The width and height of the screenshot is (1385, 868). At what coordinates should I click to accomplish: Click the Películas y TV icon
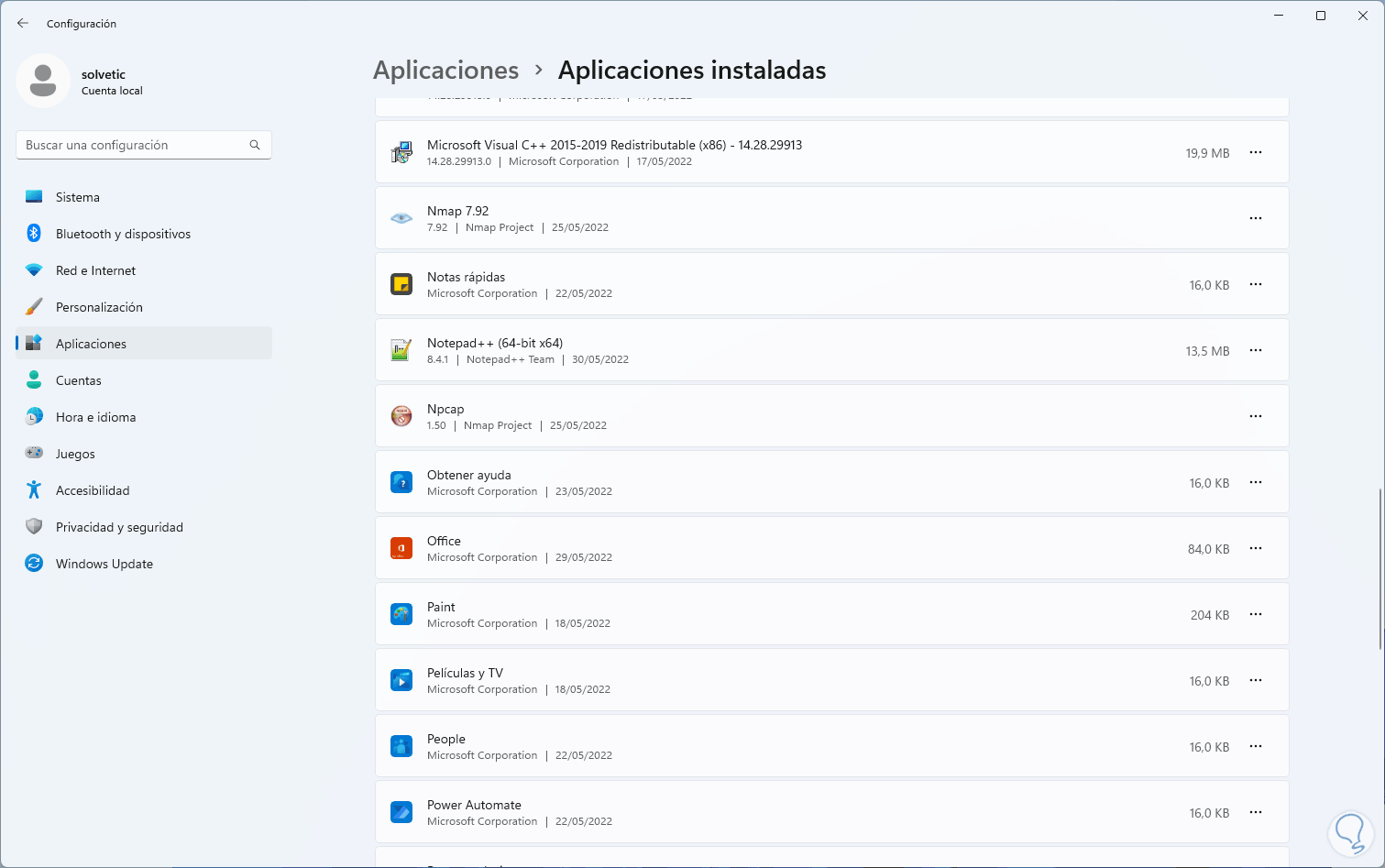pos(401,680)
